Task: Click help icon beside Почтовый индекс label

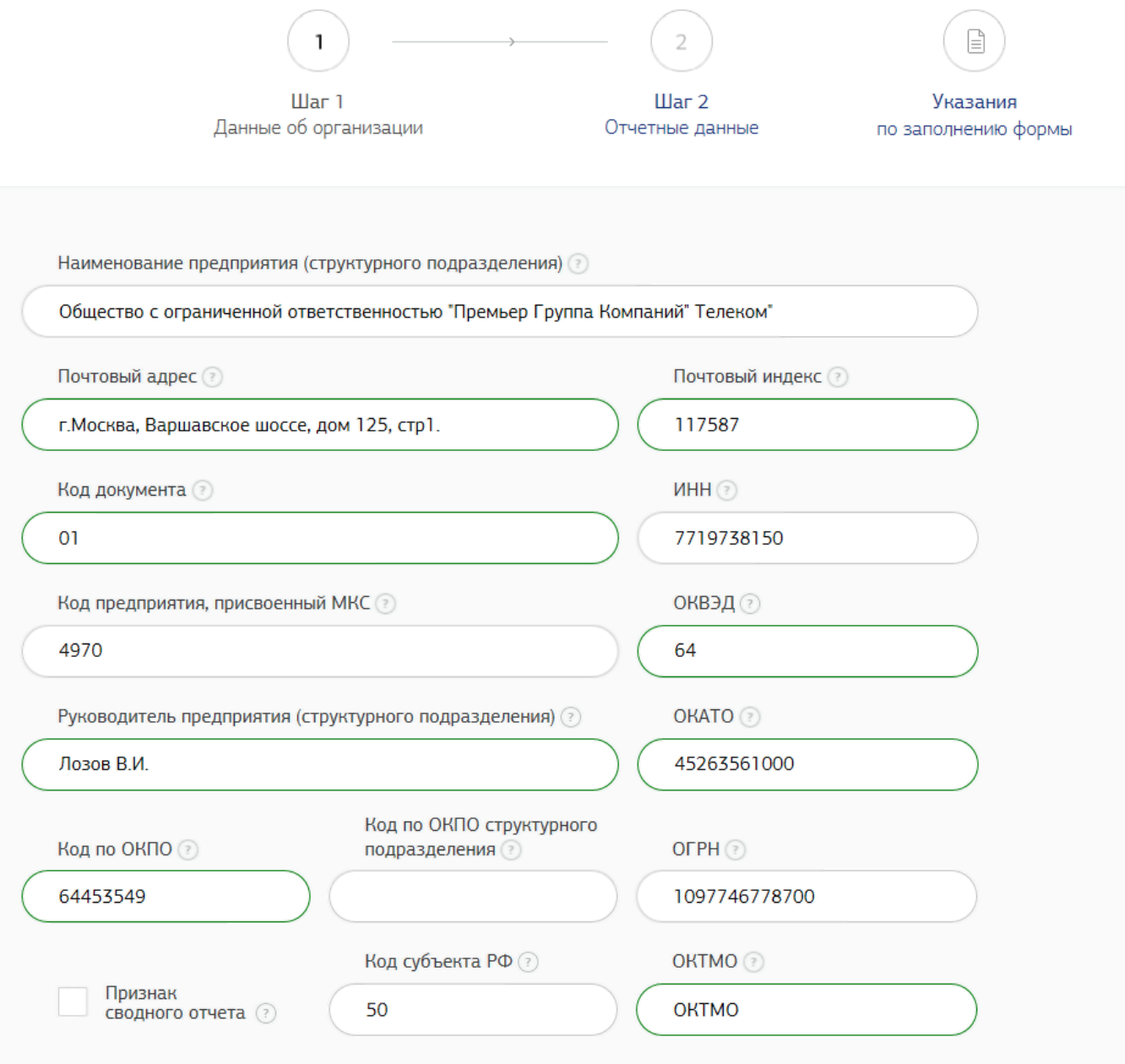Action: (x=837, y=377)
